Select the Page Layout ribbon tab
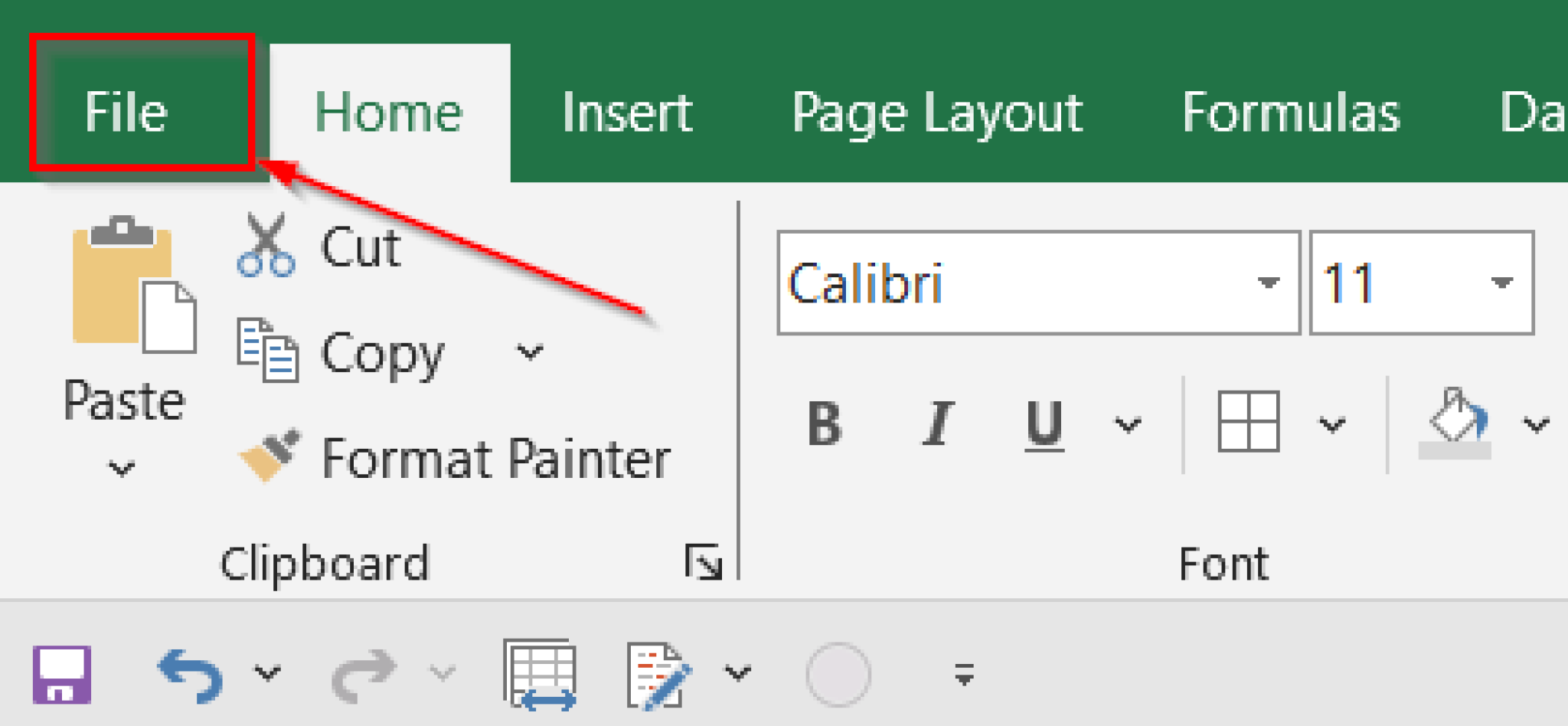 pos(936,112)
